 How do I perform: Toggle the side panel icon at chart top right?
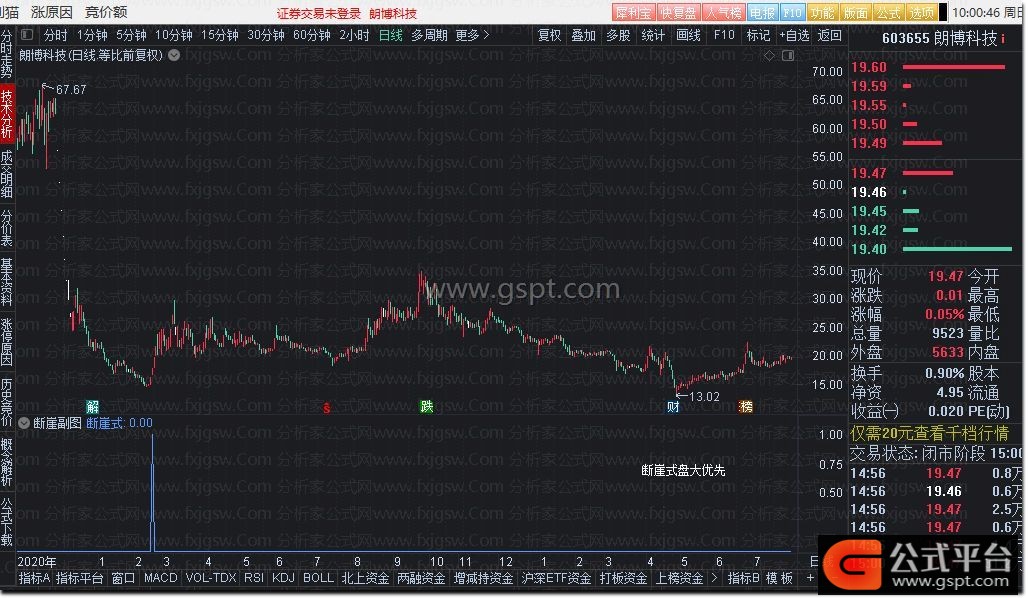788,56
